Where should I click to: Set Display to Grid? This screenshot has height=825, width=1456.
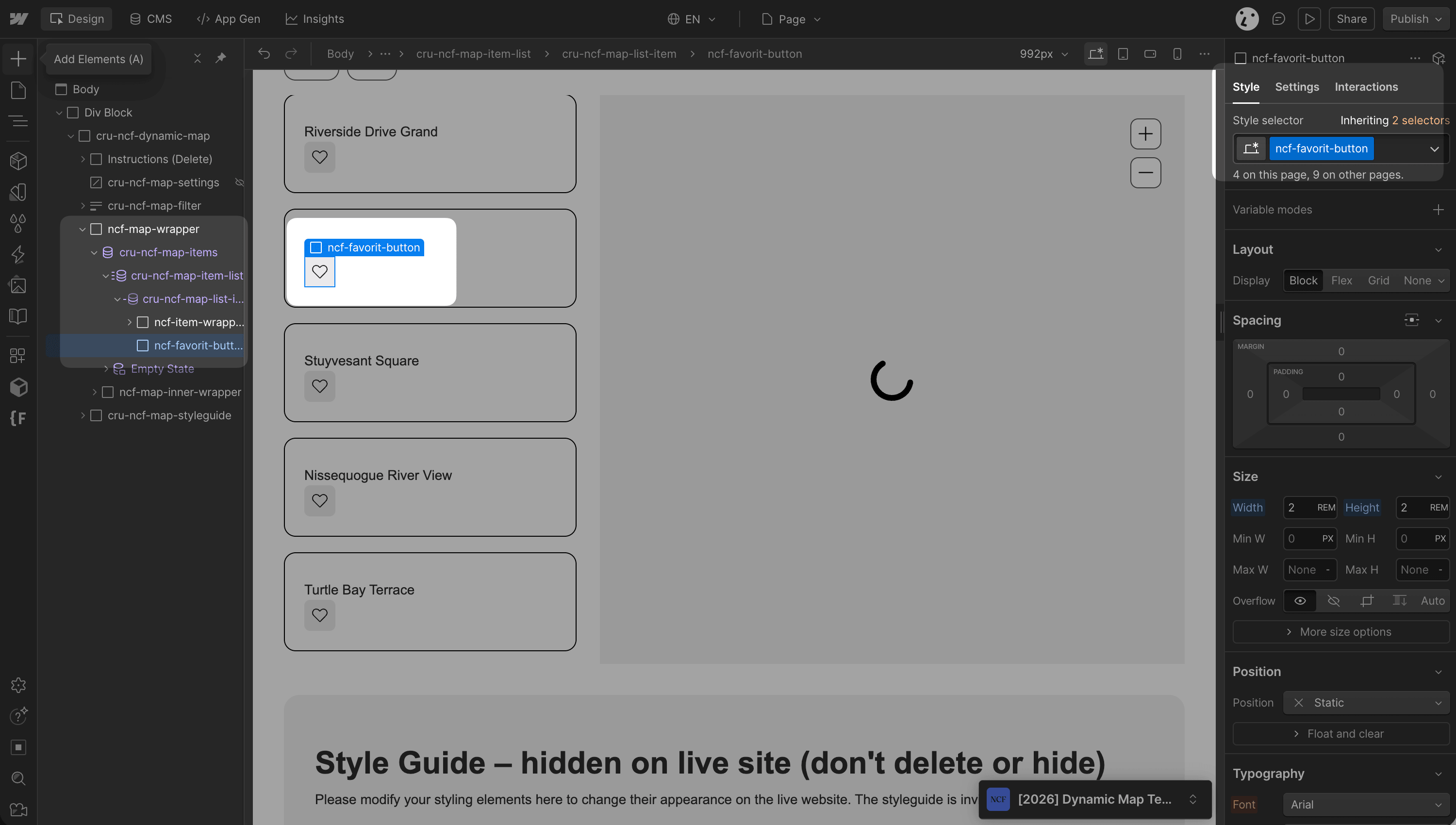[1378, 280]
